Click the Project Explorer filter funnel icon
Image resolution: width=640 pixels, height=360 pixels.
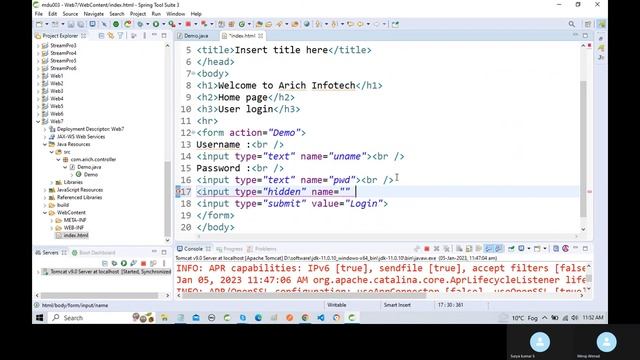coord(120,36)
